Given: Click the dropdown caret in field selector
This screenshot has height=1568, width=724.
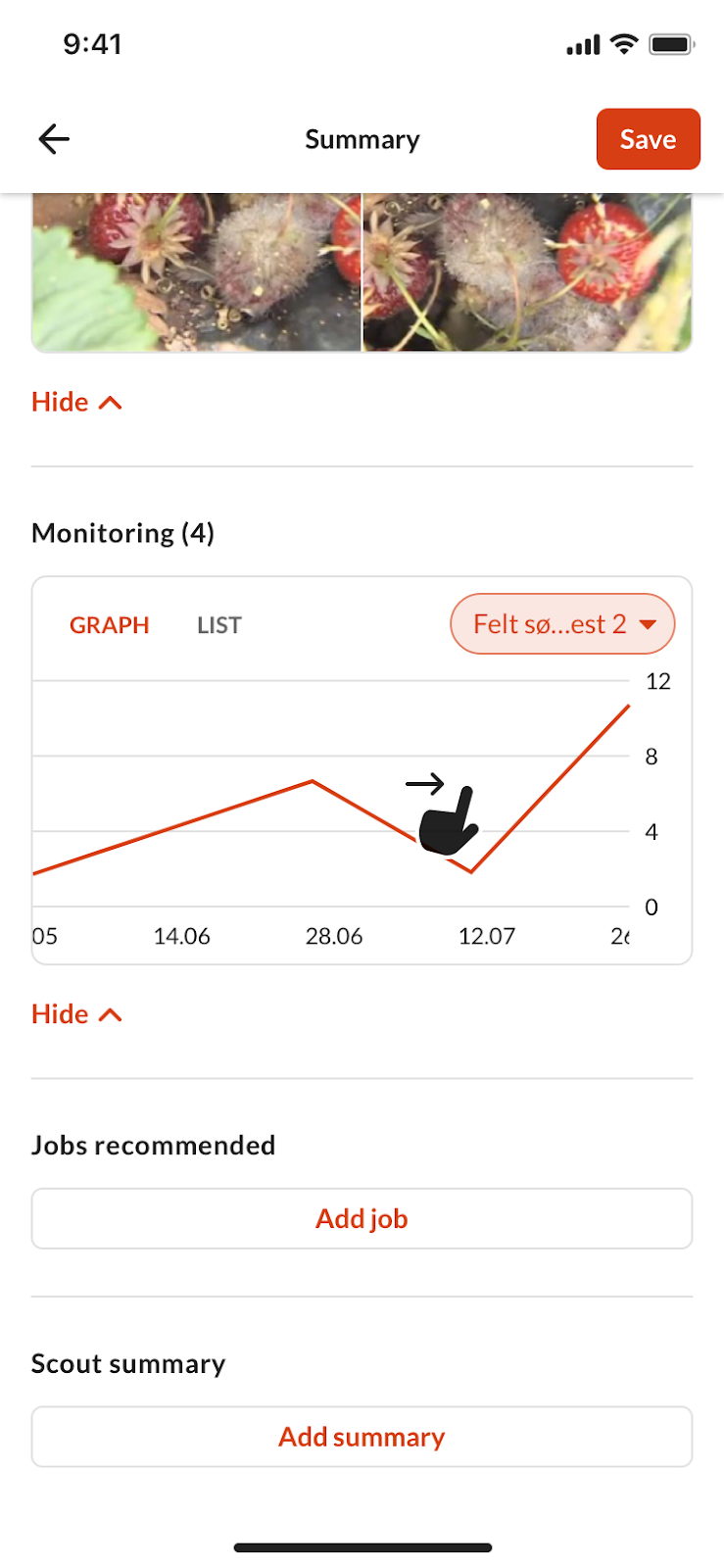Looking at the screenshot, I should tap(648, 624).
